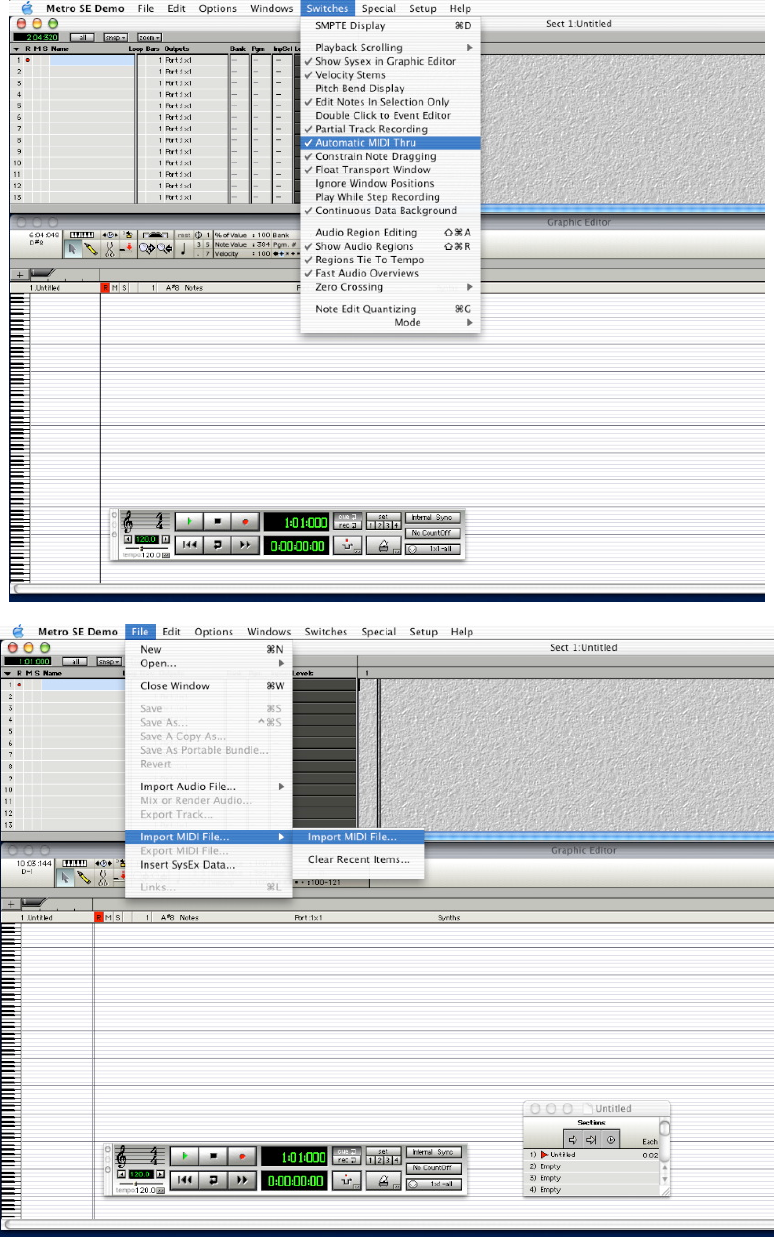Click Play in transport under Switches-menu screen

tap(188, 521)
